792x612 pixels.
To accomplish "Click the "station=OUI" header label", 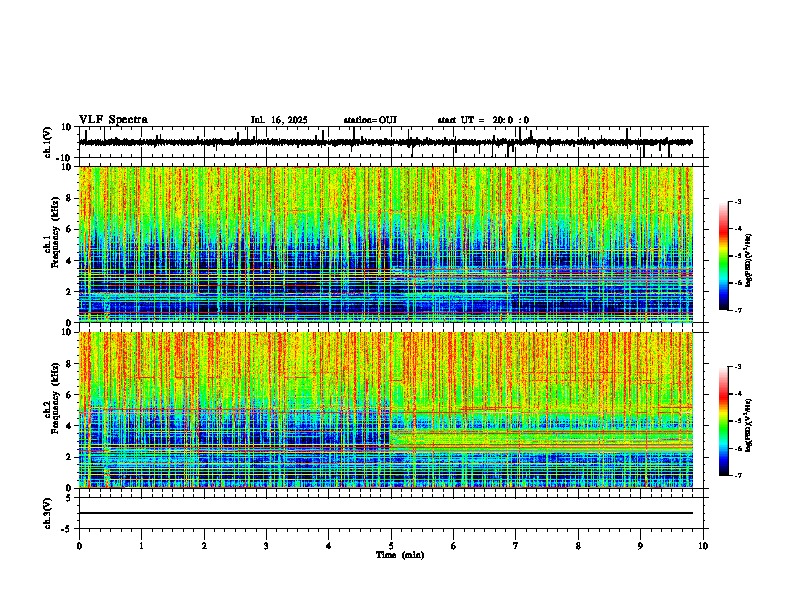I will [x=370, y=120].
